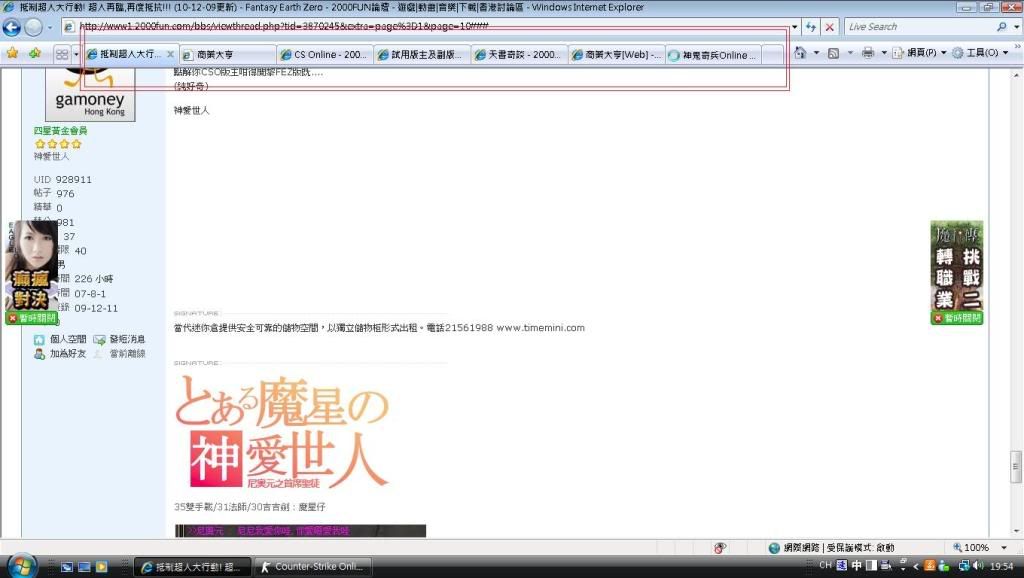Expand the address bar history dropdown
Screen dimensions: 1024x578
(x=795, y=27)
